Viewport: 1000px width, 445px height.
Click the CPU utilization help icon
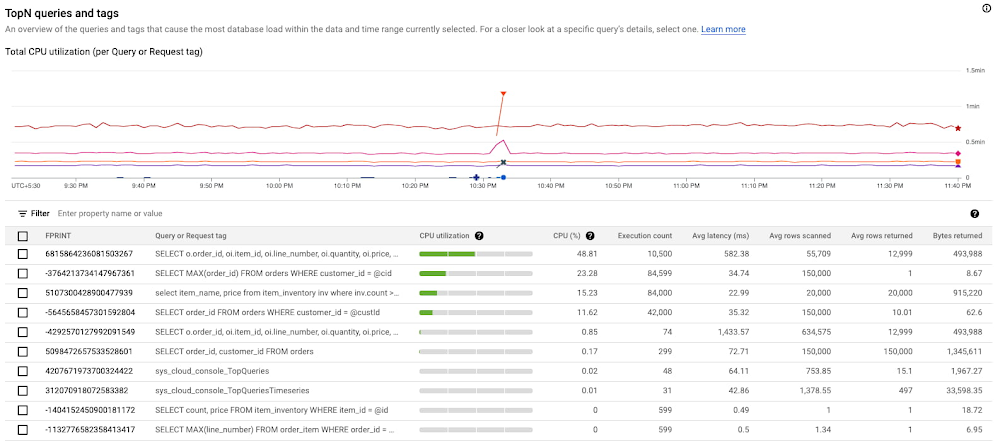[479, 236]
